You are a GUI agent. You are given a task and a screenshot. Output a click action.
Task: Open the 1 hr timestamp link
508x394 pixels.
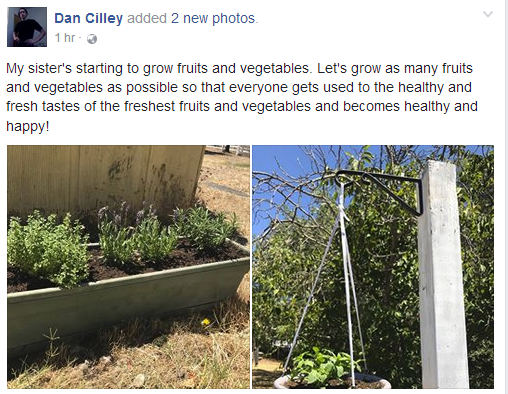coord(65,38)
